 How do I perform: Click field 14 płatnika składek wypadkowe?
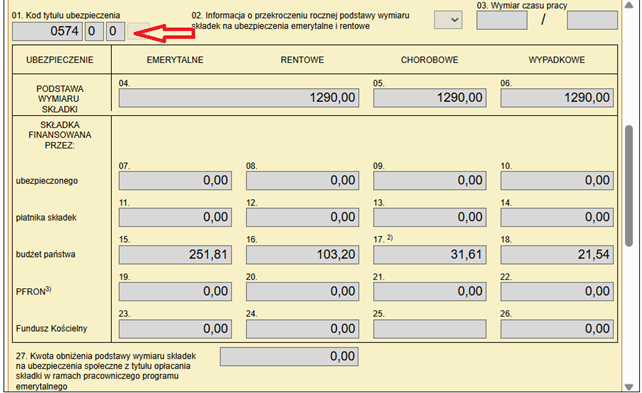(x=557, y=217)
